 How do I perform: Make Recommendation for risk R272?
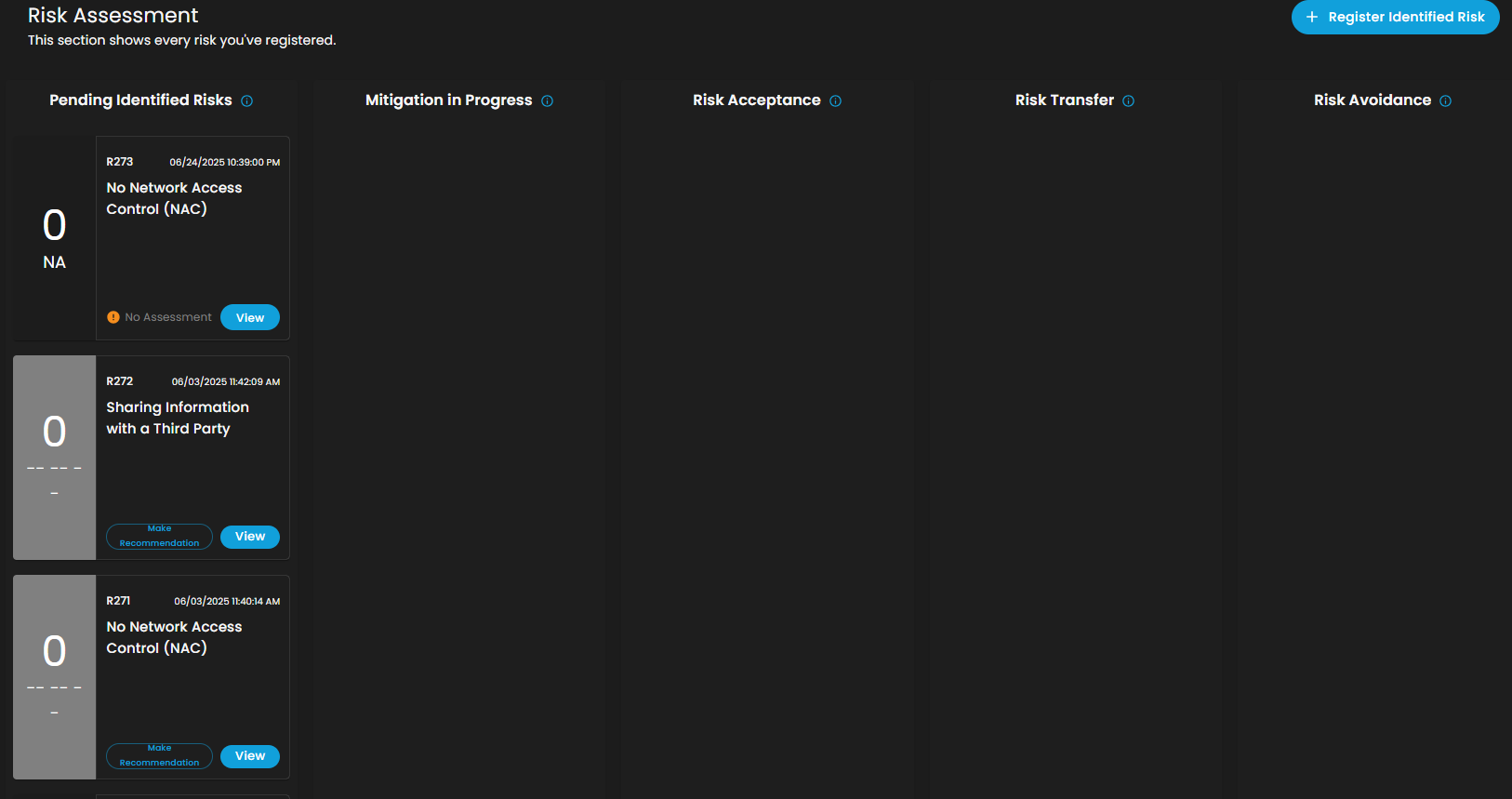pos(159,537)
